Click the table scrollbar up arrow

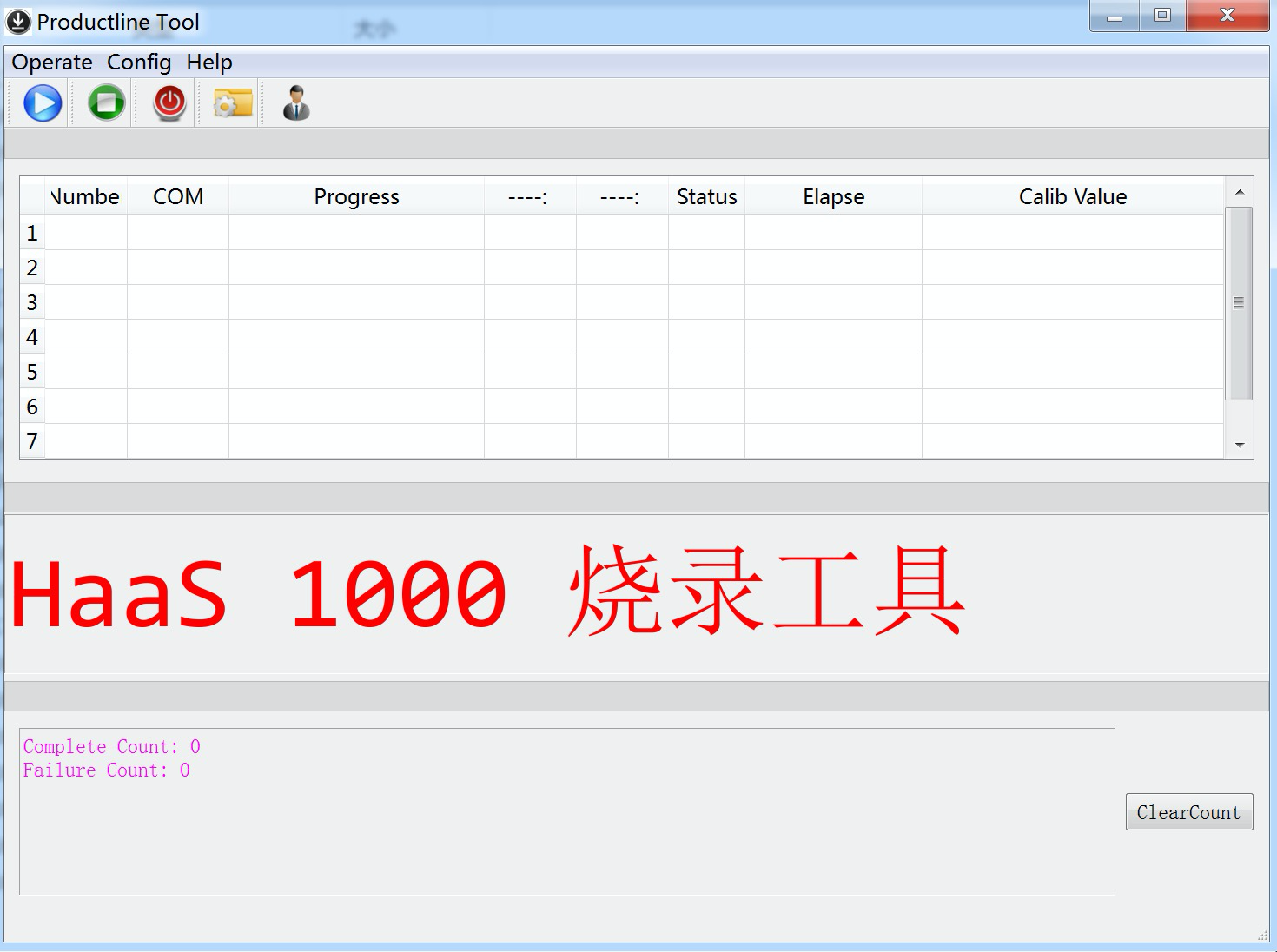click(1240, 192)
